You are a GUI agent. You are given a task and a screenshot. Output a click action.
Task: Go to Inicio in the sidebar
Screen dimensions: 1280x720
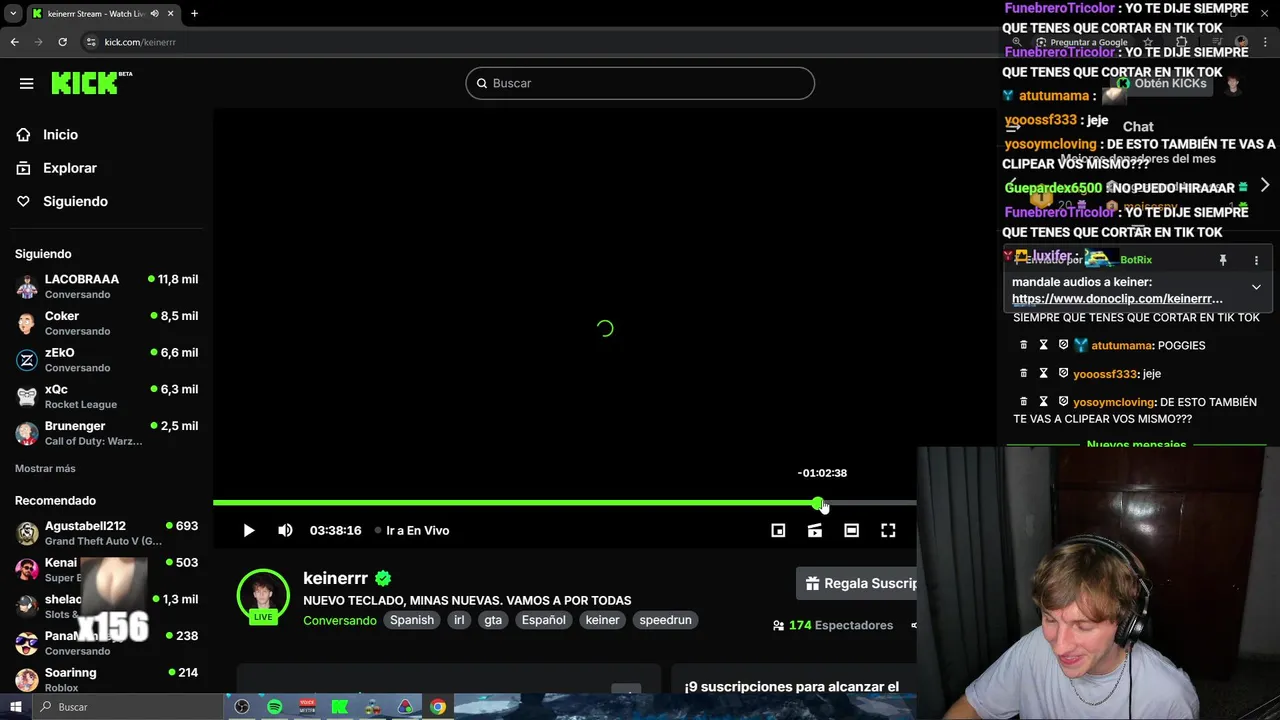coord(60,134)
